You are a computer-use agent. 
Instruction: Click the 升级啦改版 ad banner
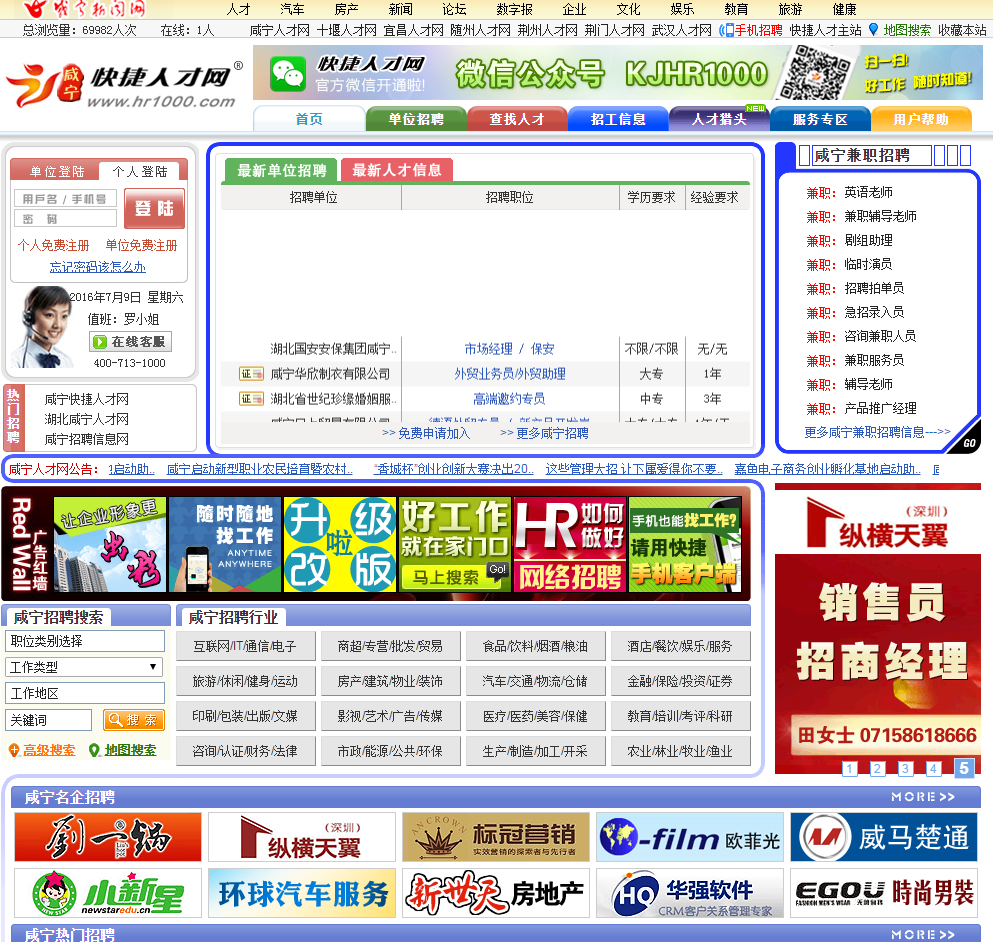pyautogui.click(x=340, y=544)
